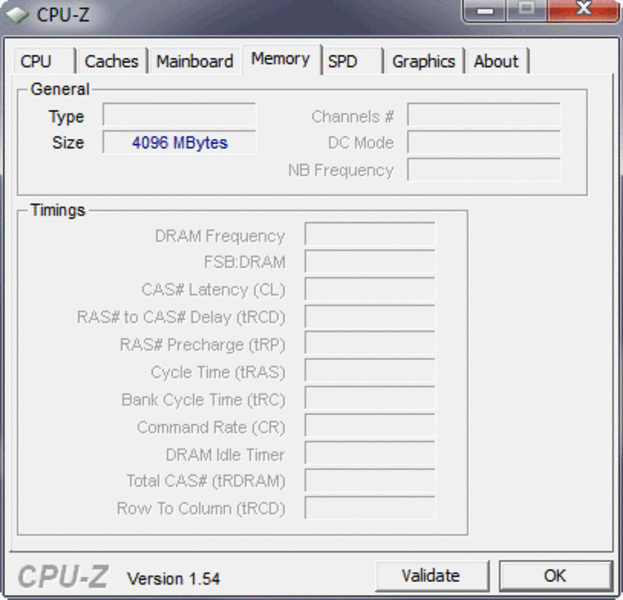Click the DC Mode field
This screenshot has height=600, width=623.
point(484,142)
